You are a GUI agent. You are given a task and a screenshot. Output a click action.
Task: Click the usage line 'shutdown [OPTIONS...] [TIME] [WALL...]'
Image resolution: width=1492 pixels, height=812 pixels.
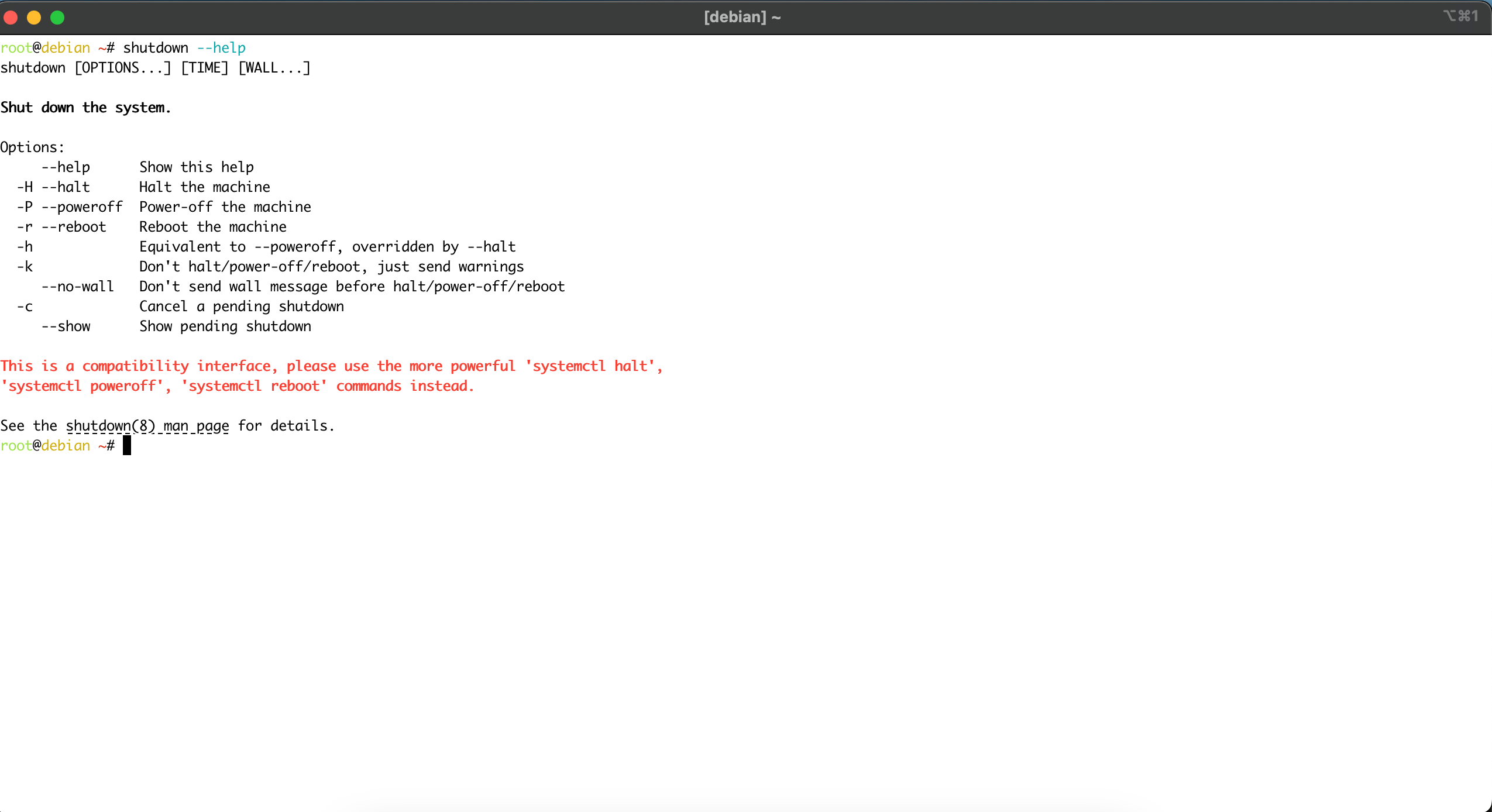156,68
